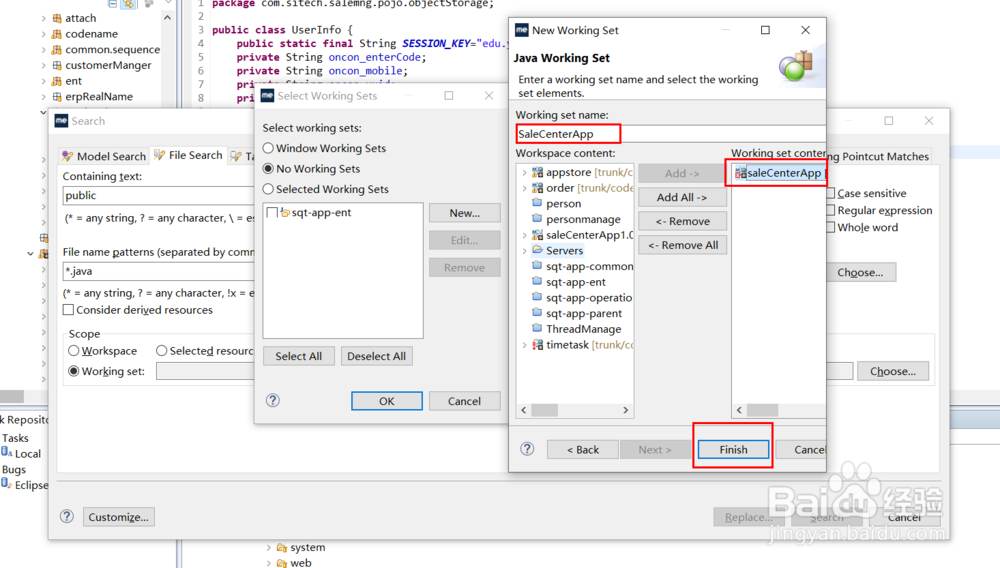Expand attach package in explorer tree
Image resolution: width=1000 pixels, height=568 pixels.
tap(43, 18)
